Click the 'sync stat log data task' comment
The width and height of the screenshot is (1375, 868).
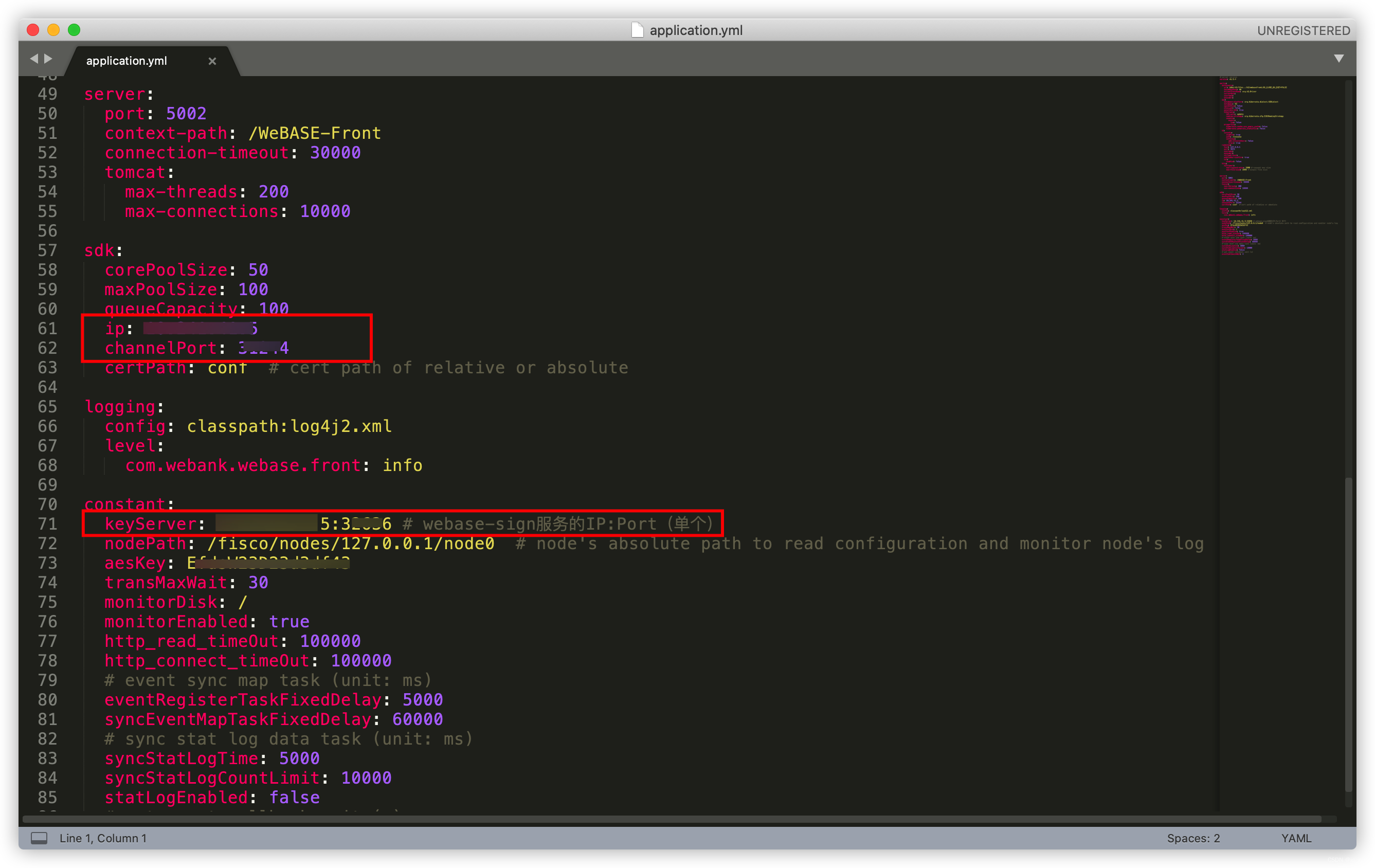pos(289,739)
